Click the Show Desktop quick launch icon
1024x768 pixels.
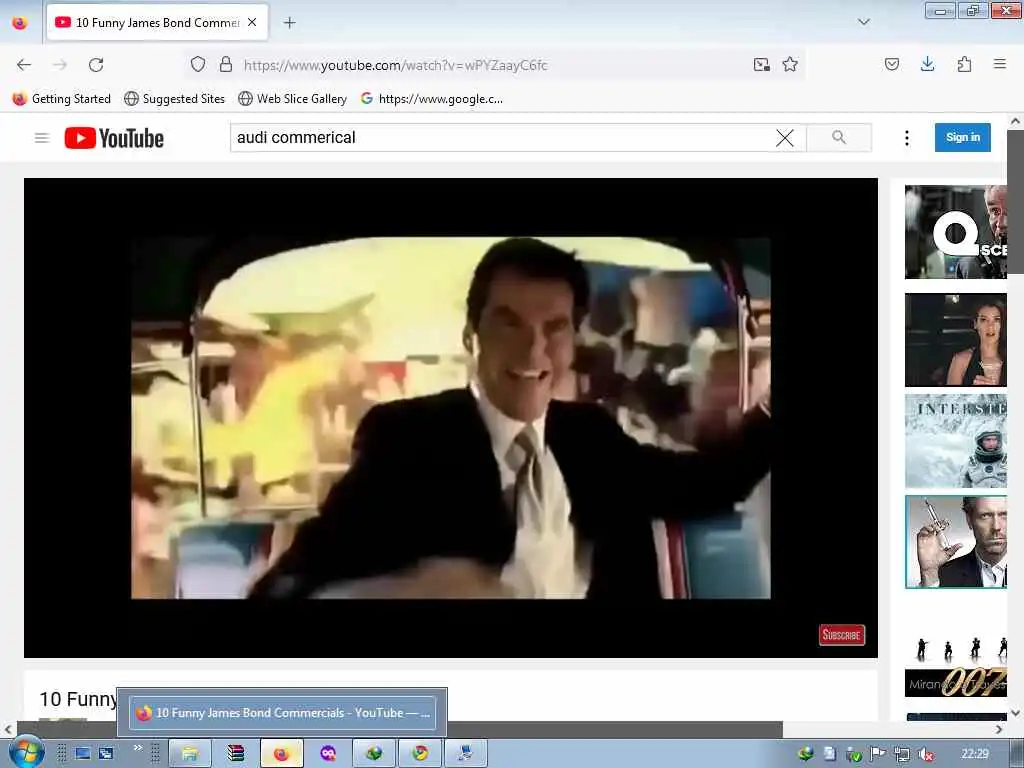82,754
